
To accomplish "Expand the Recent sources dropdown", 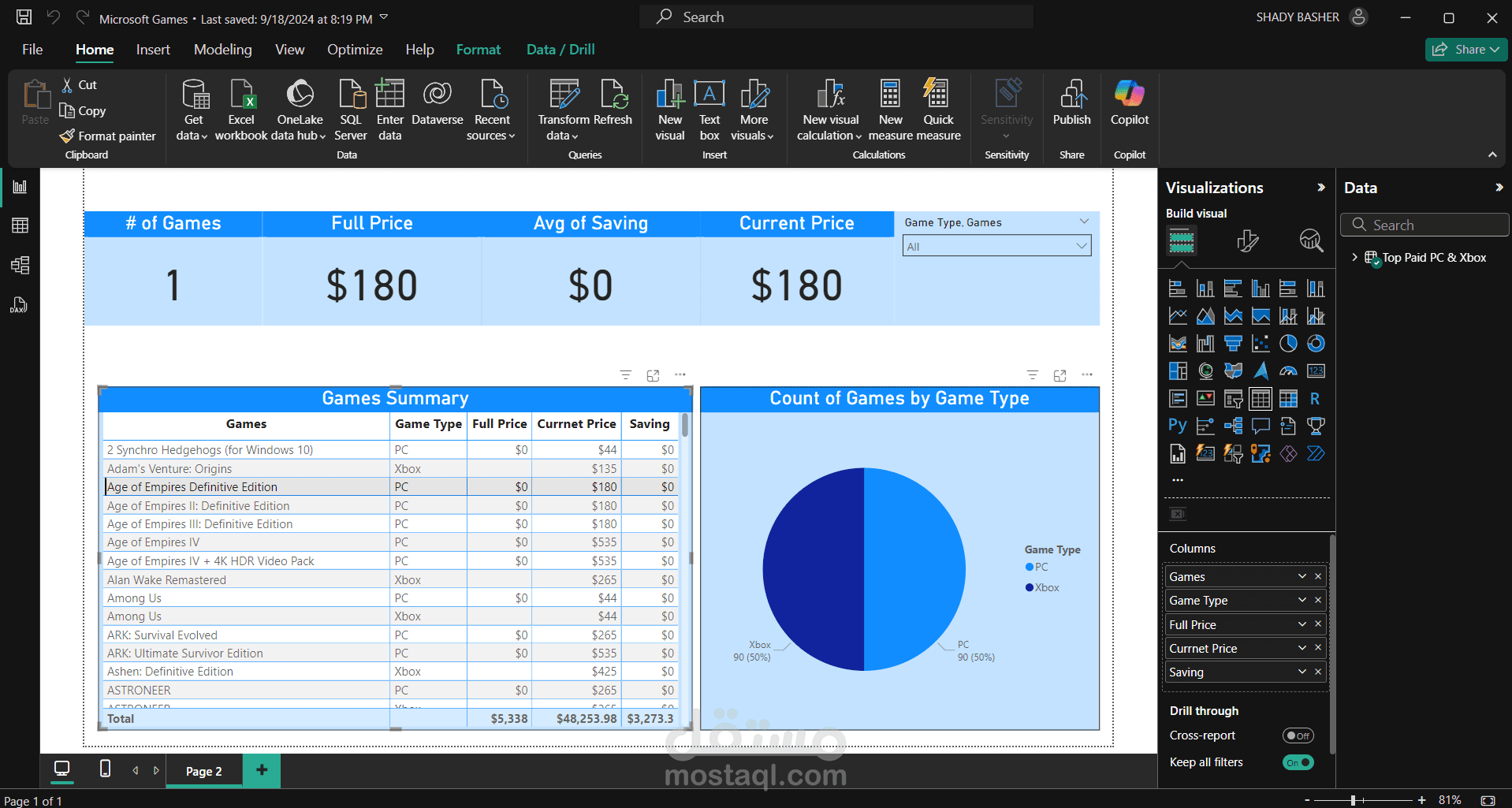I will pyautogui.click(x=492, y=110).
